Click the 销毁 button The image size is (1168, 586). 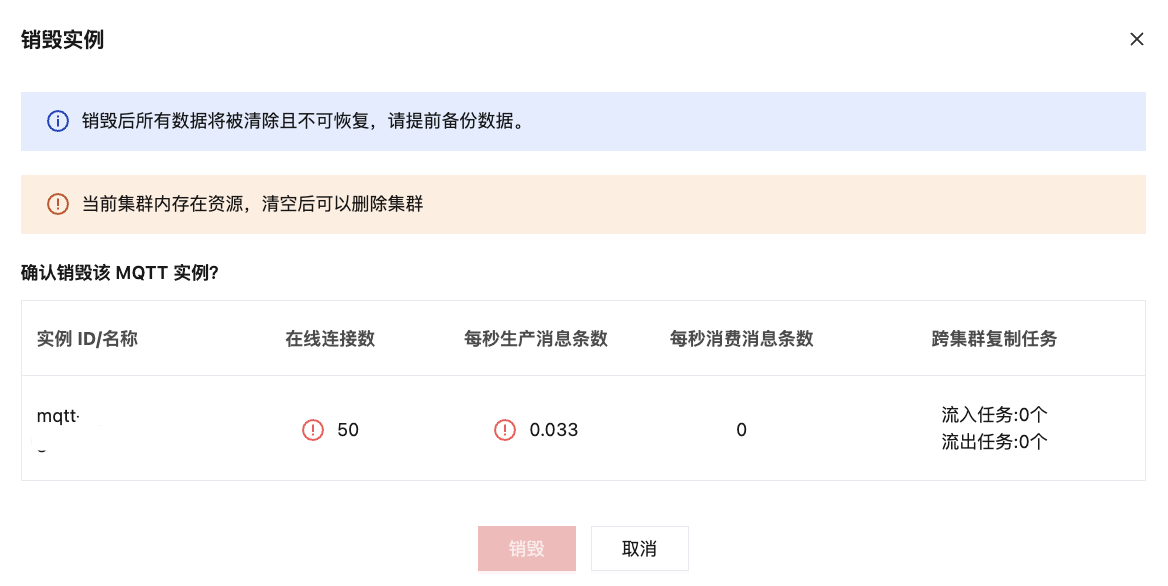[x=526, y=548]
